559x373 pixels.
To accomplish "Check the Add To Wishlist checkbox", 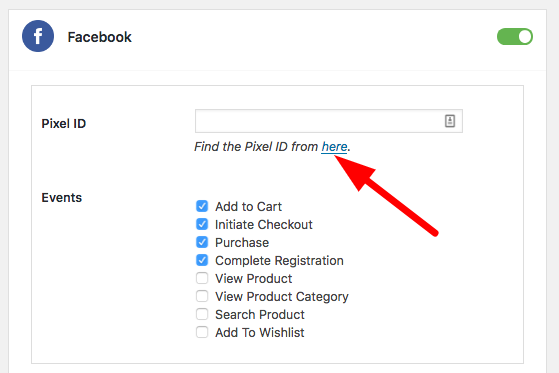I will tap(202, 332).
